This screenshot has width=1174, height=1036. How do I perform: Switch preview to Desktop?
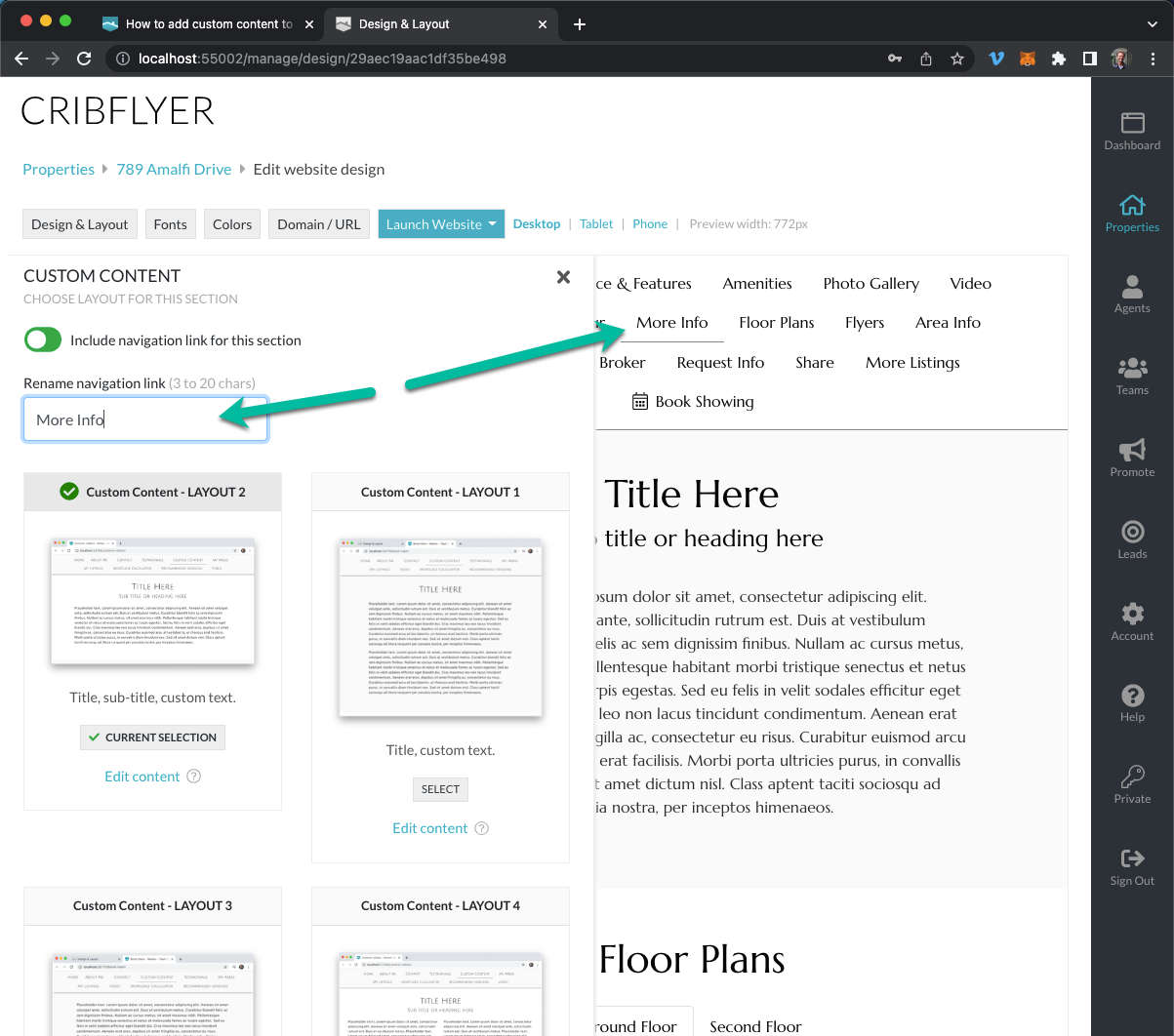[x=537, y=224]
